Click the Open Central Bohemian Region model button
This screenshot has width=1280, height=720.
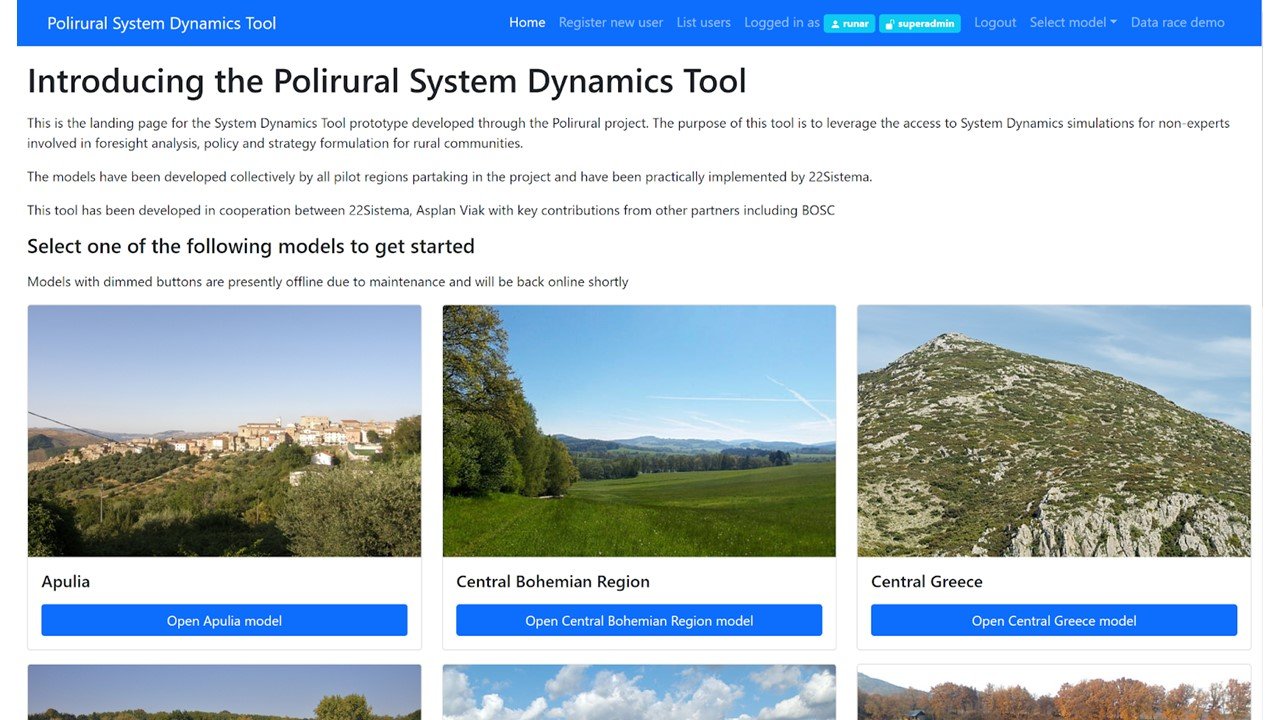pyautogui.click(x=639, y=620)
